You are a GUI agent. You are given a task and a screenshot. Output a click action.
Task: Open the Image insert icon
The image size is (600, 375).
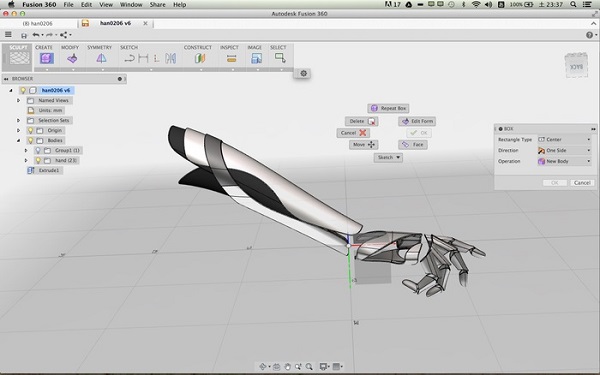click(x=256, y=59)
